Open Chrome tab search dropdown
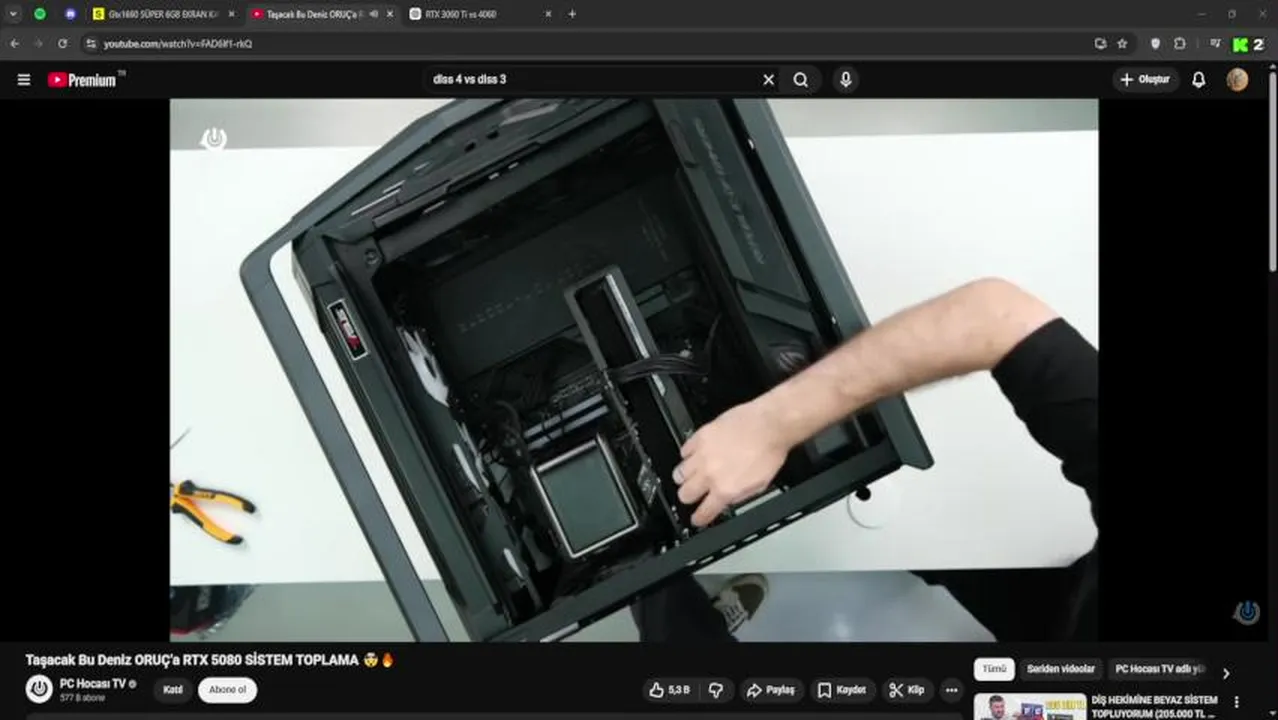Screen dimensions: 1278x720 click(14, 14)
